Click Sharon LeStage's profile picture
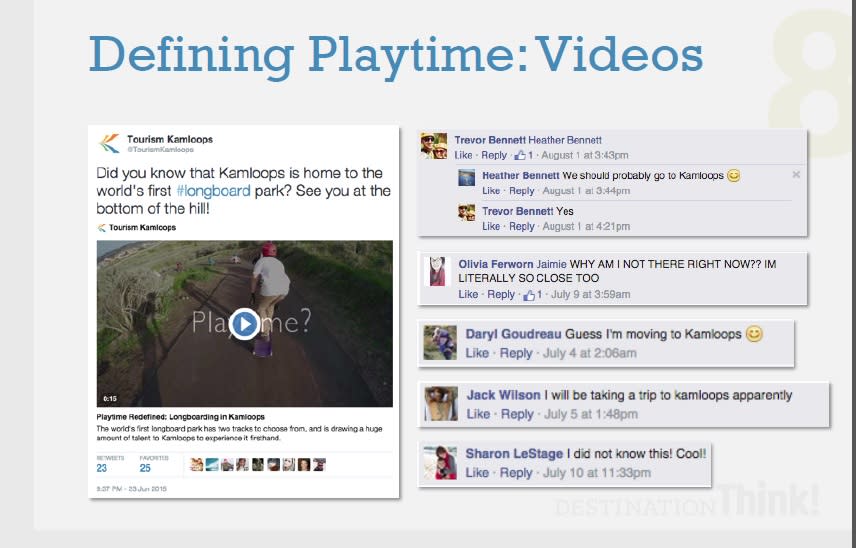 coord(440,462)
